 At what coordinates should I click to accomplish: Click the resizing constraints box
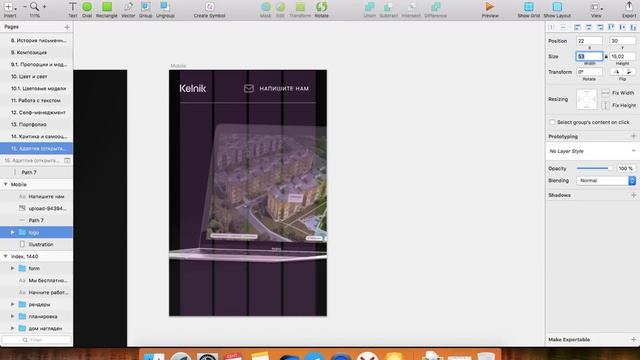(587, 99)
